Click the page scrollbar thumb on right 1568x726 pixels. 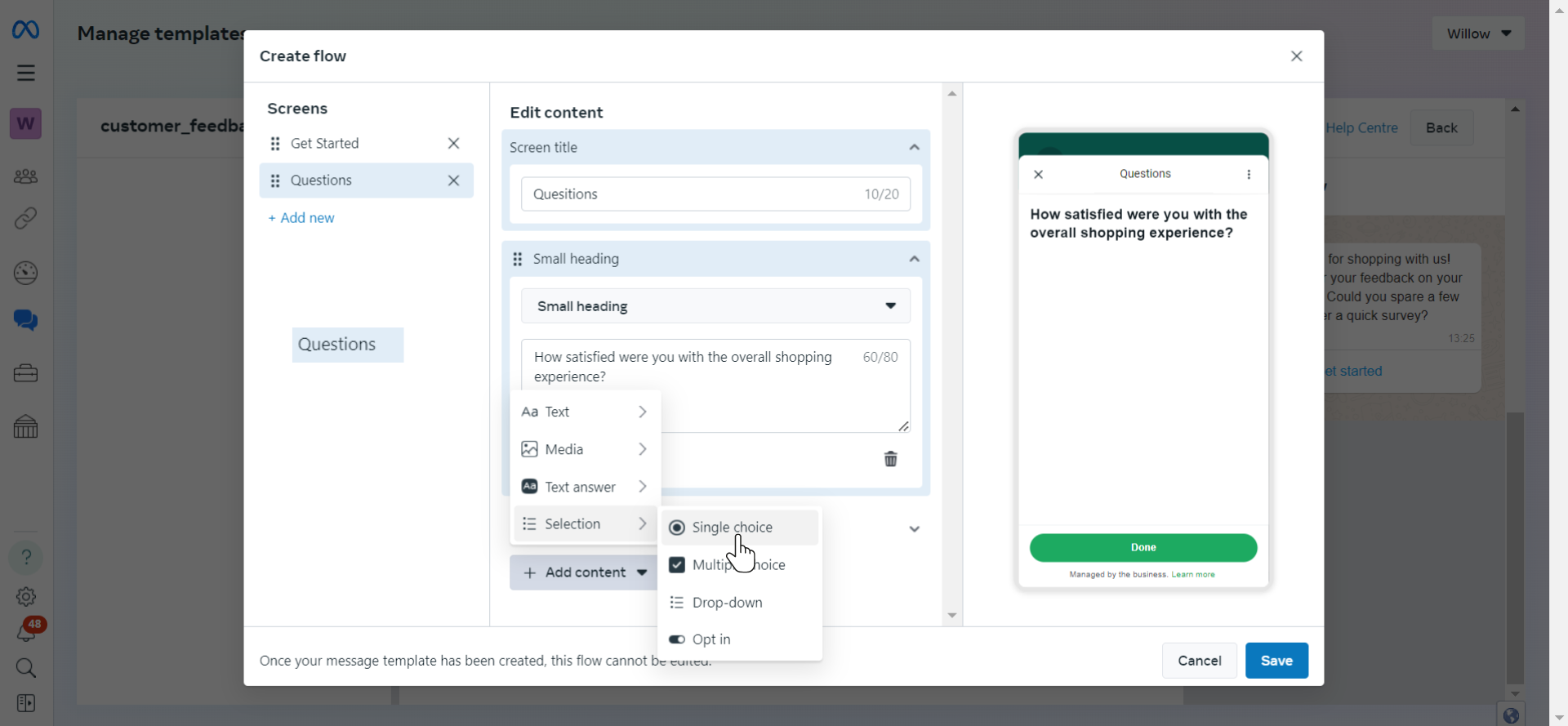[x=1516, y=548]
